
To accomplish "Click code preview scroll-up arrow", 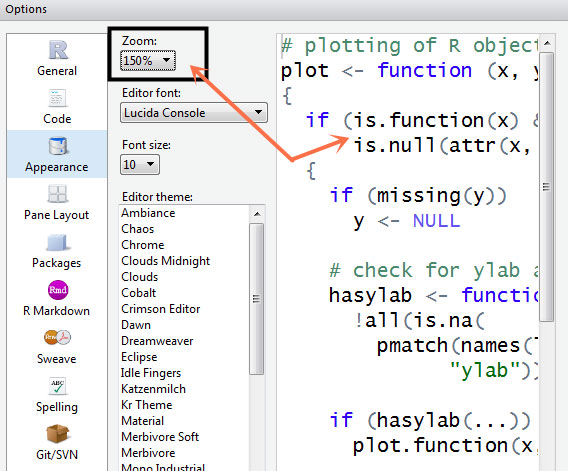I will (x=547, y=43).
